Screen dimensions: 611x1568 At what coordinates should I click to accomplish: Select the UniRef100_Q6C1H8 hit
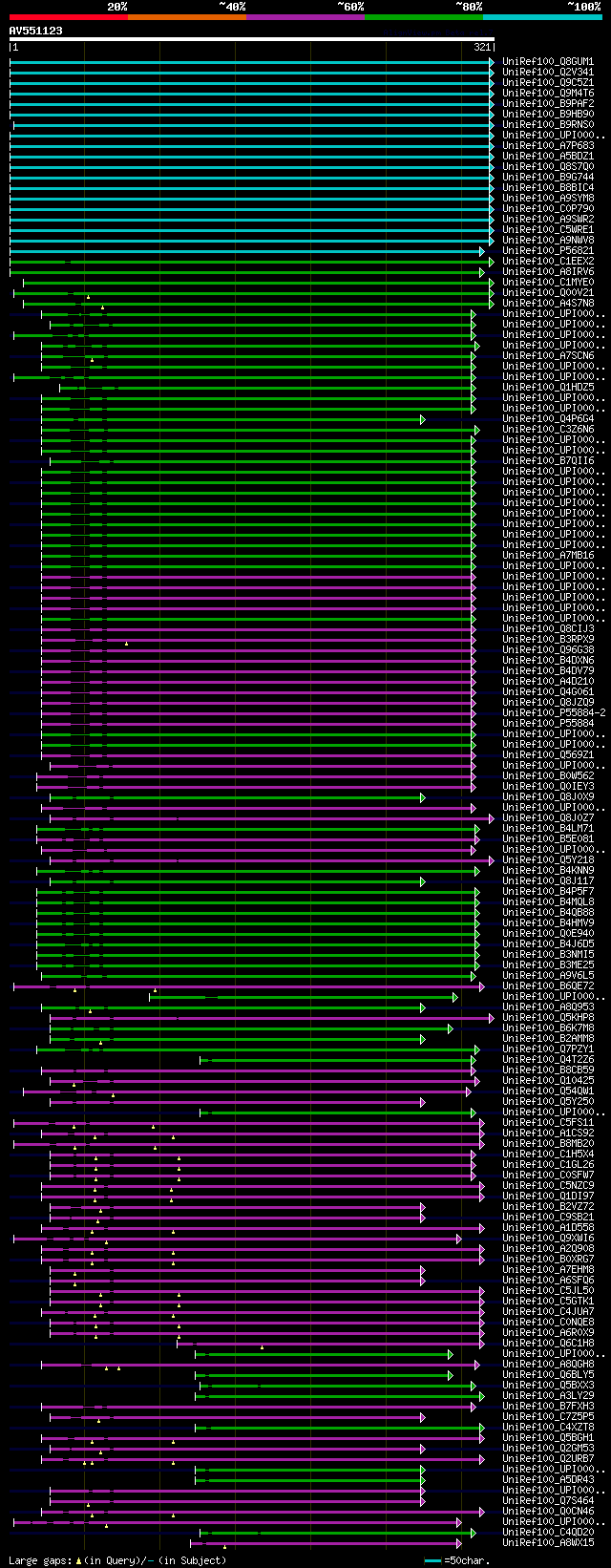pyautogui.click(x=548, y=1344)
